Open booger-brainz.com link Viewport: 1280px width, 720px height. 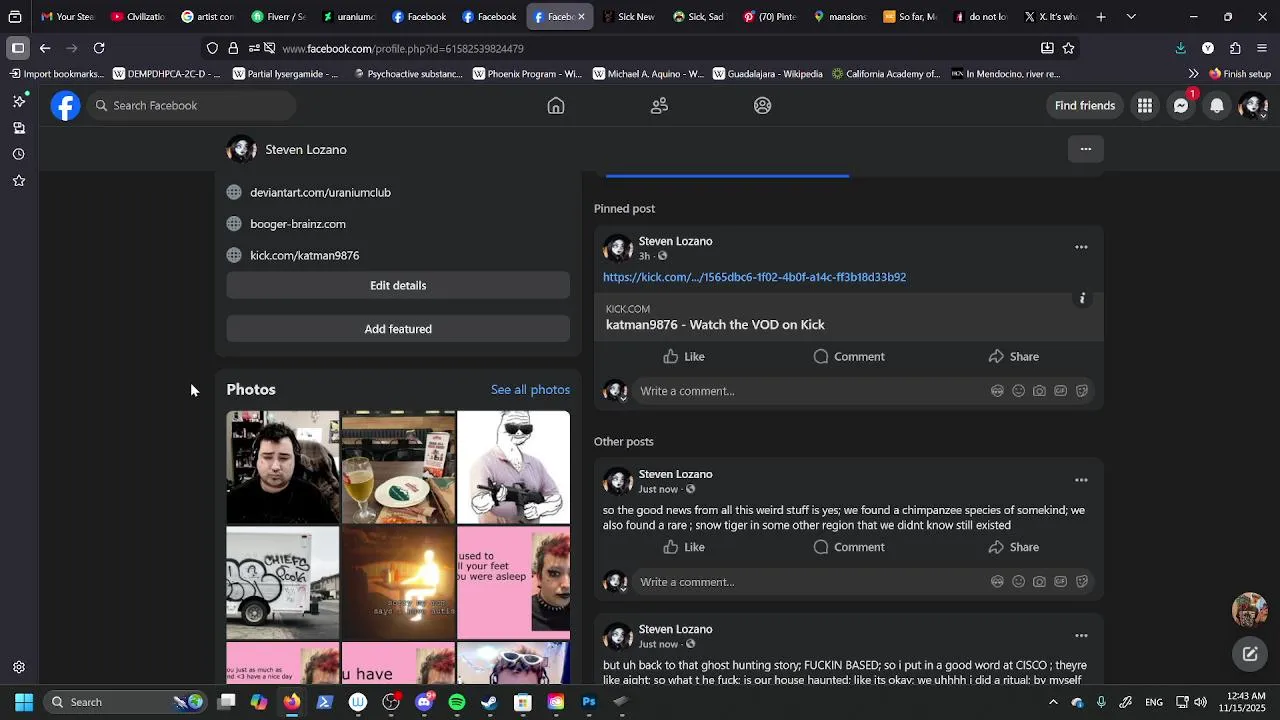click(298, 224)
